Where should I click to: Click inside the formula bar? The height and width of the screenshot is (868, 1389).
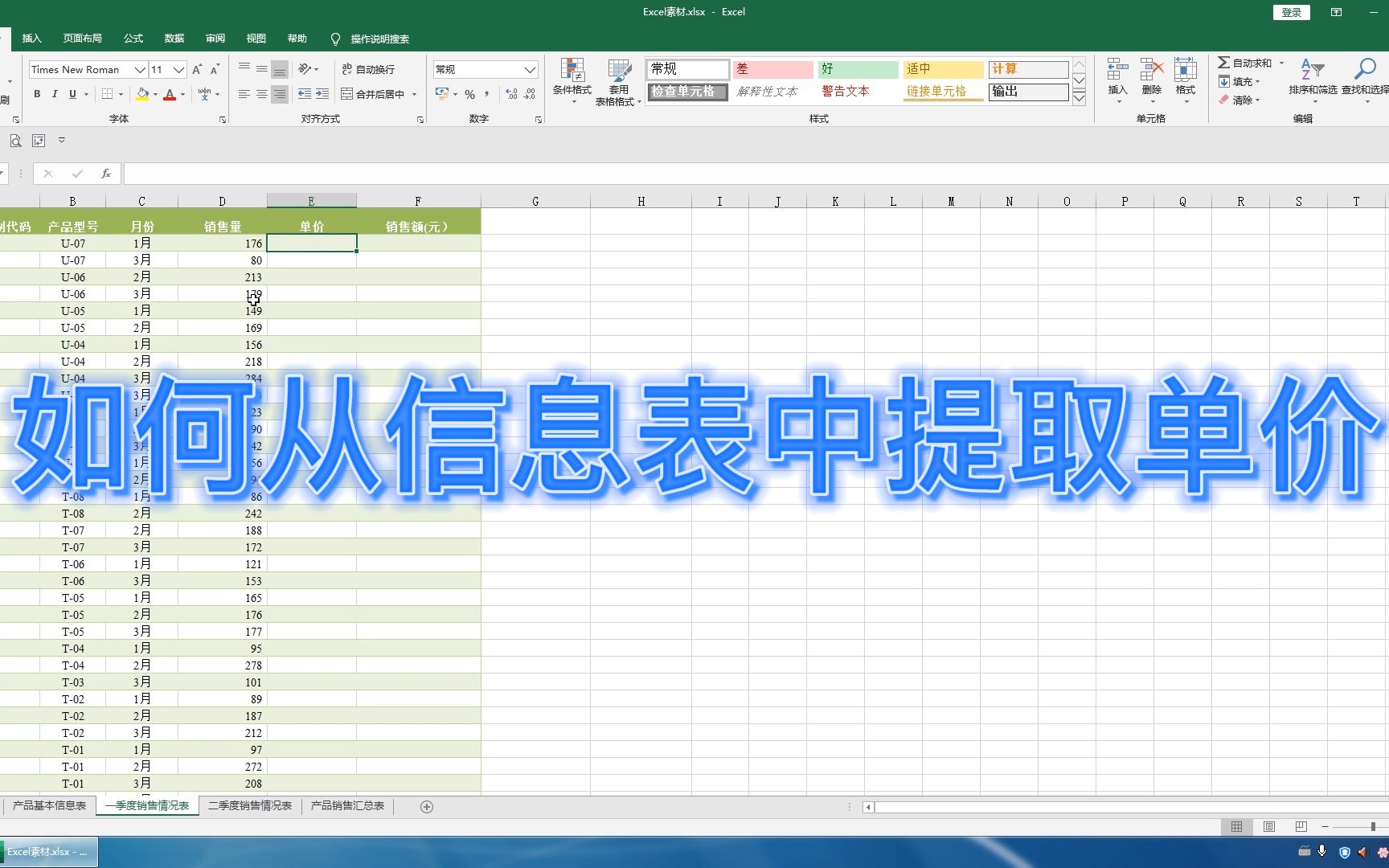pyautogui.click(x=756, y=174)
